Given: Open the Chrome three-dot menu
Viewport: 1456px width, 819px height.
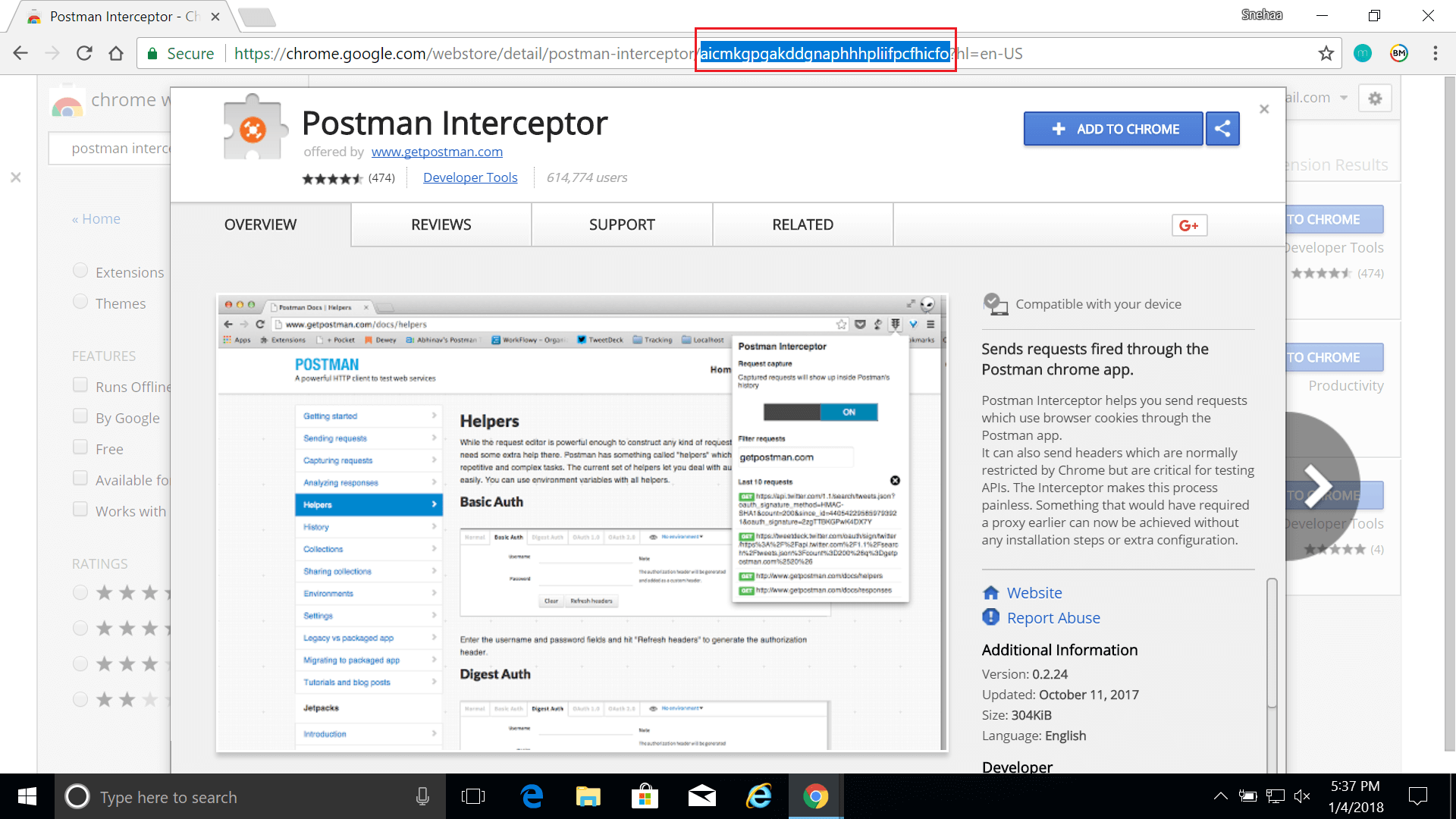Looking at the screenshot, I should [x=1435, y=53].
